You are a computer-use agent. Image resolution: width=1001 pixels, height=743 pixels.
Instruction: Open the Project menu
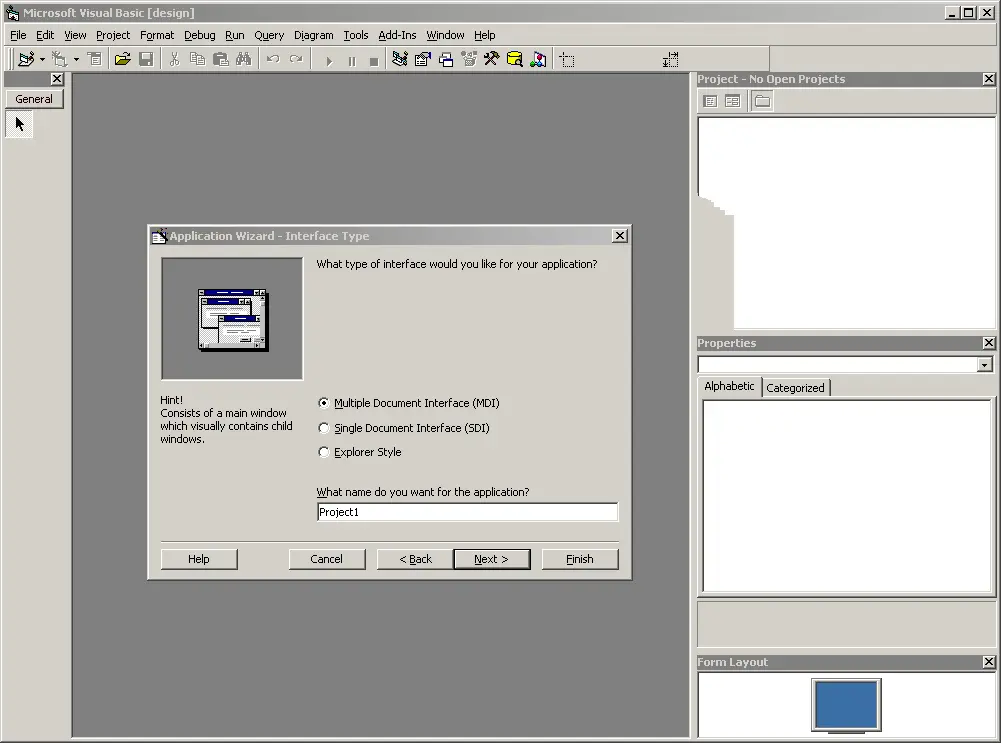click(x=113, y=35)
